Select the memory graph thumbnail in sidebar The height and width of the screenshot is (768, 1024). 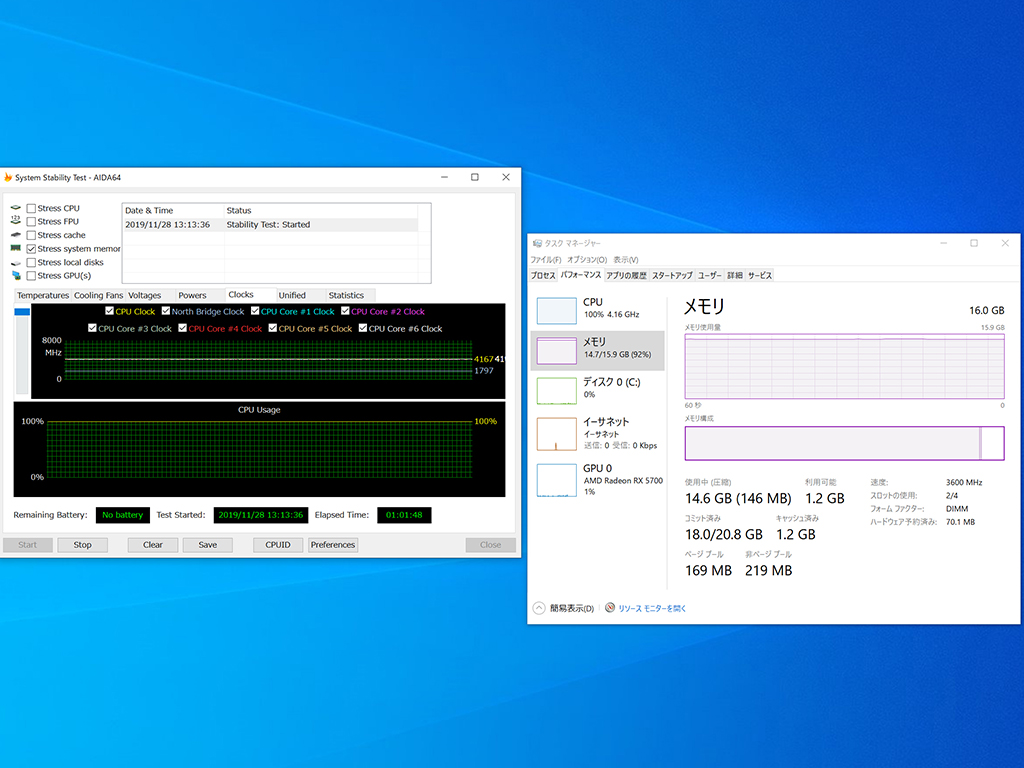pyautogui.click(x=556, y=351)
